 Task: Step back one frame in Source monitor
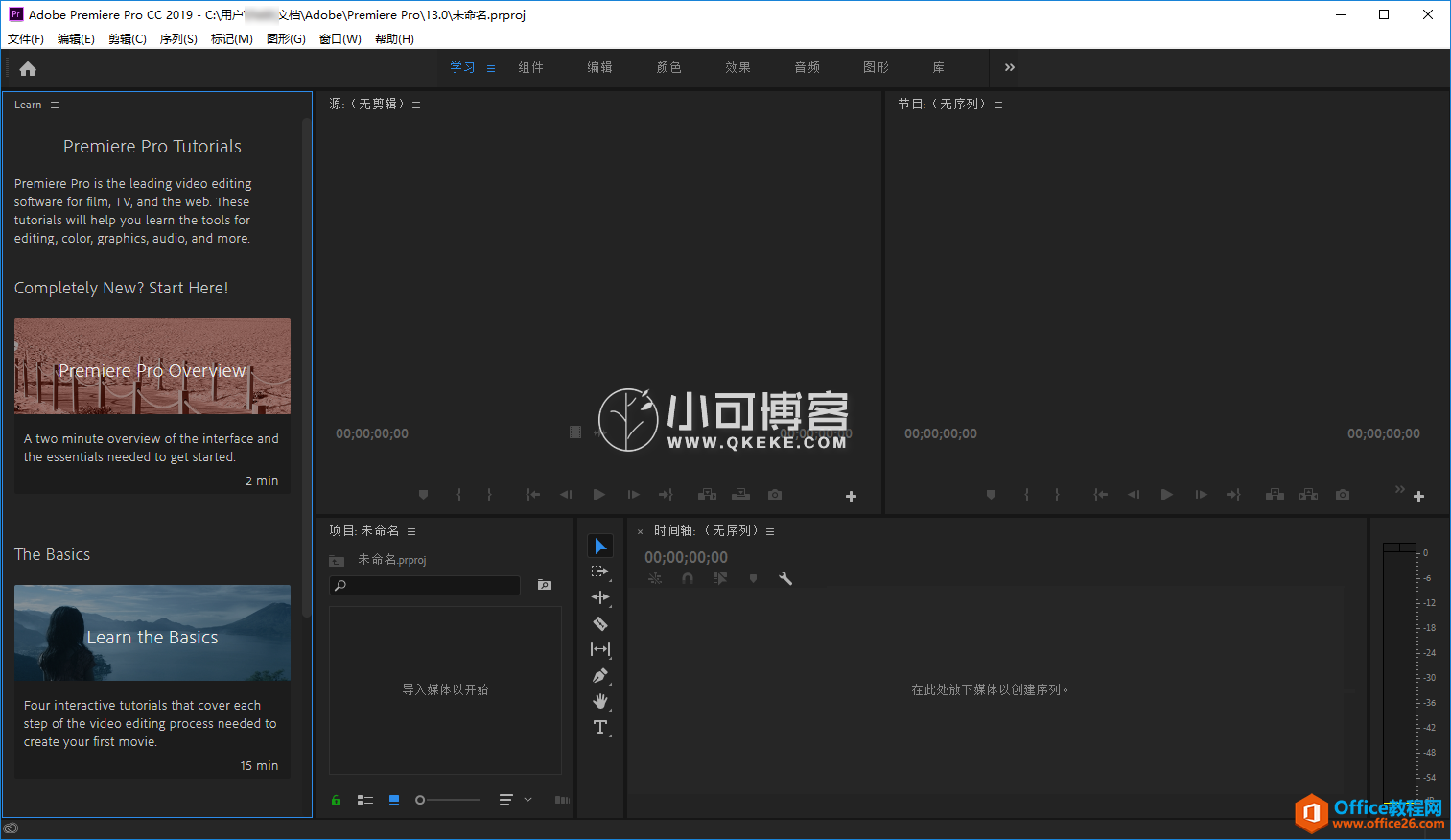click(x=566, y=495)
